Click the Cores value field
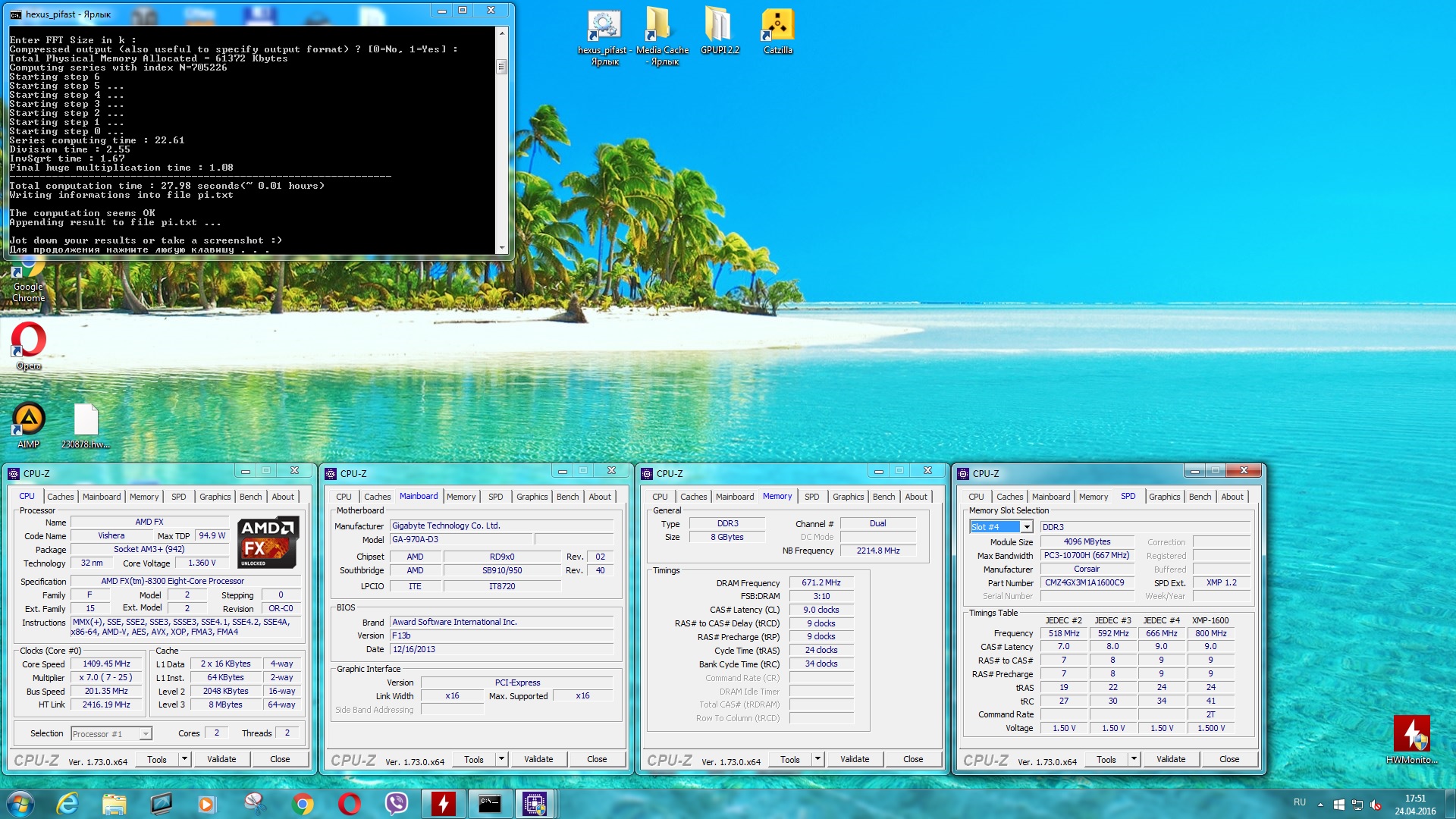Image resolution: width=1456 pixels, height=819 pixels. point(216,733)
